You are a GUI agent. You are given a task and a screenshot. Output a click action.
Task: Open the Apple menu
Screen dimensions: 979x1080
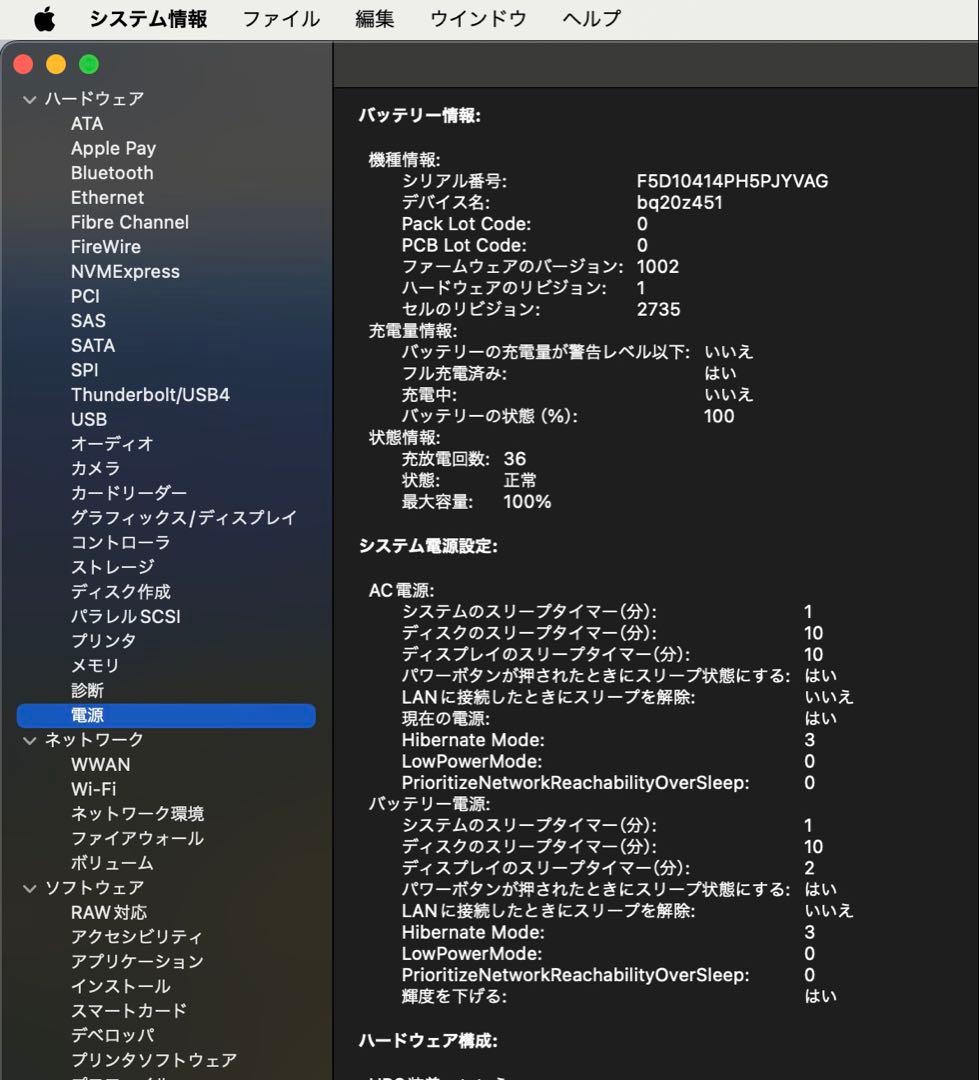click(42, 17)
